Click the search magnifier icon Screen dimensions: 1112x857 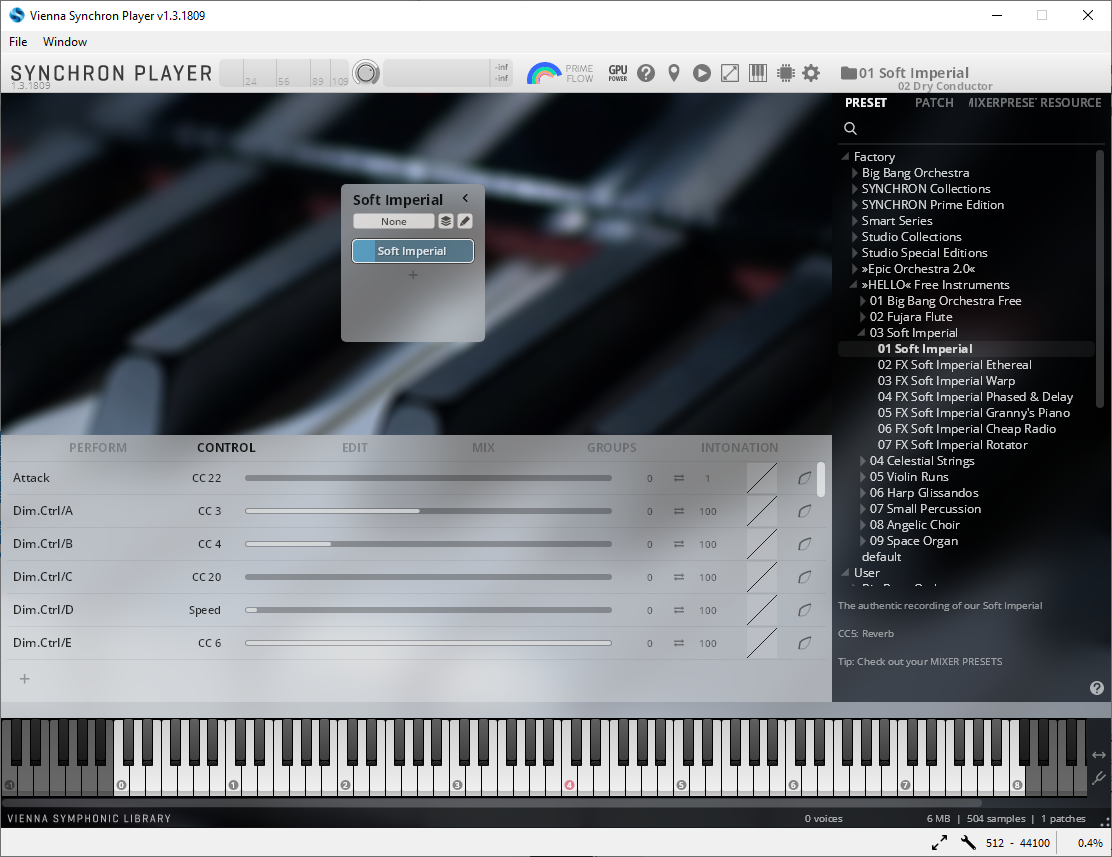pos(850,128)
